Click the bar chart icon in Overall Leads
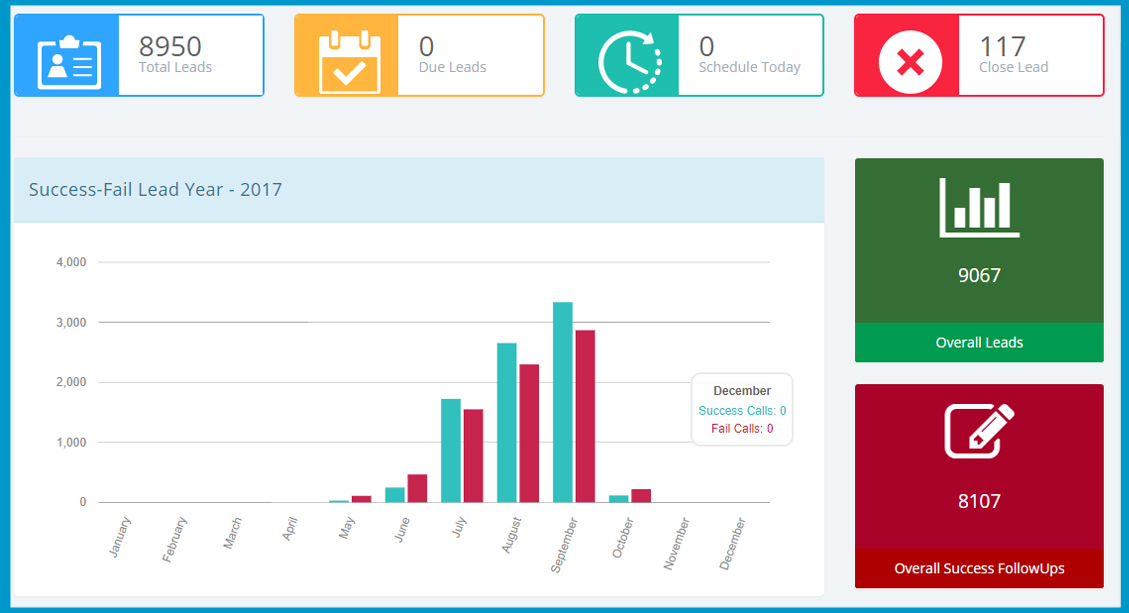 [x=979, y=208]
